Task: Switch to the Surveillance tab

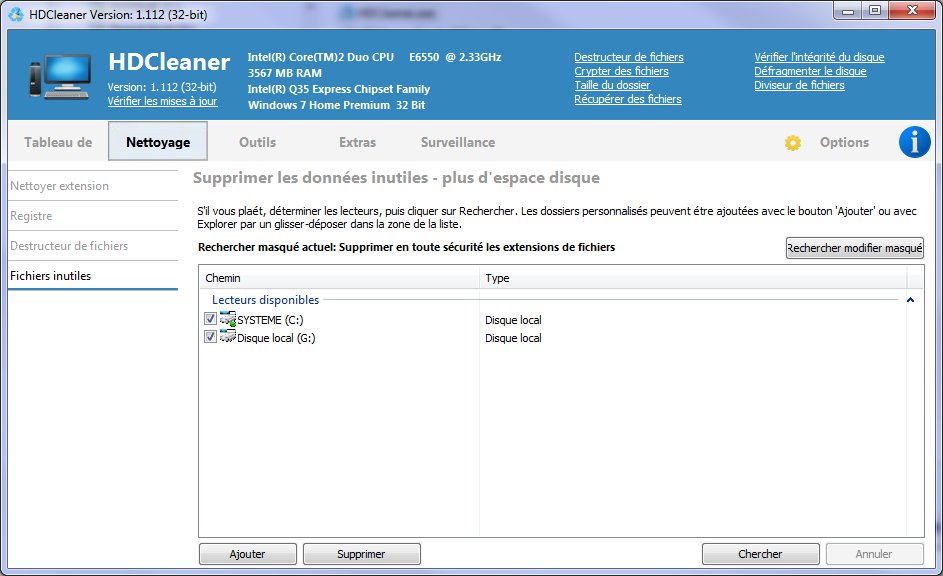Action: 458,142
